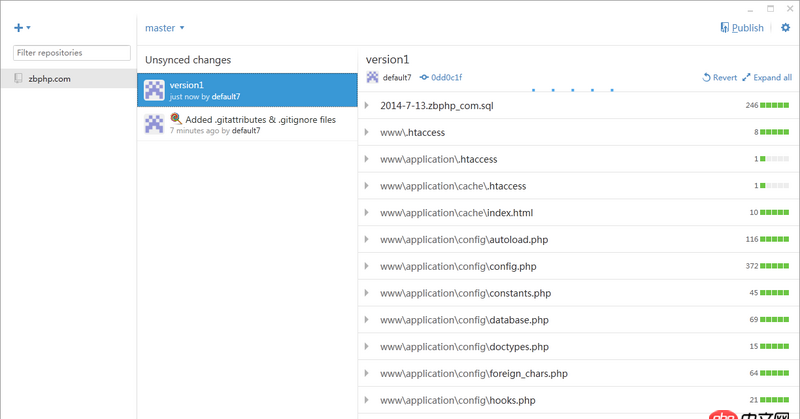
Task: Expand config\hooks.php diff
Action: pos(366,400)
